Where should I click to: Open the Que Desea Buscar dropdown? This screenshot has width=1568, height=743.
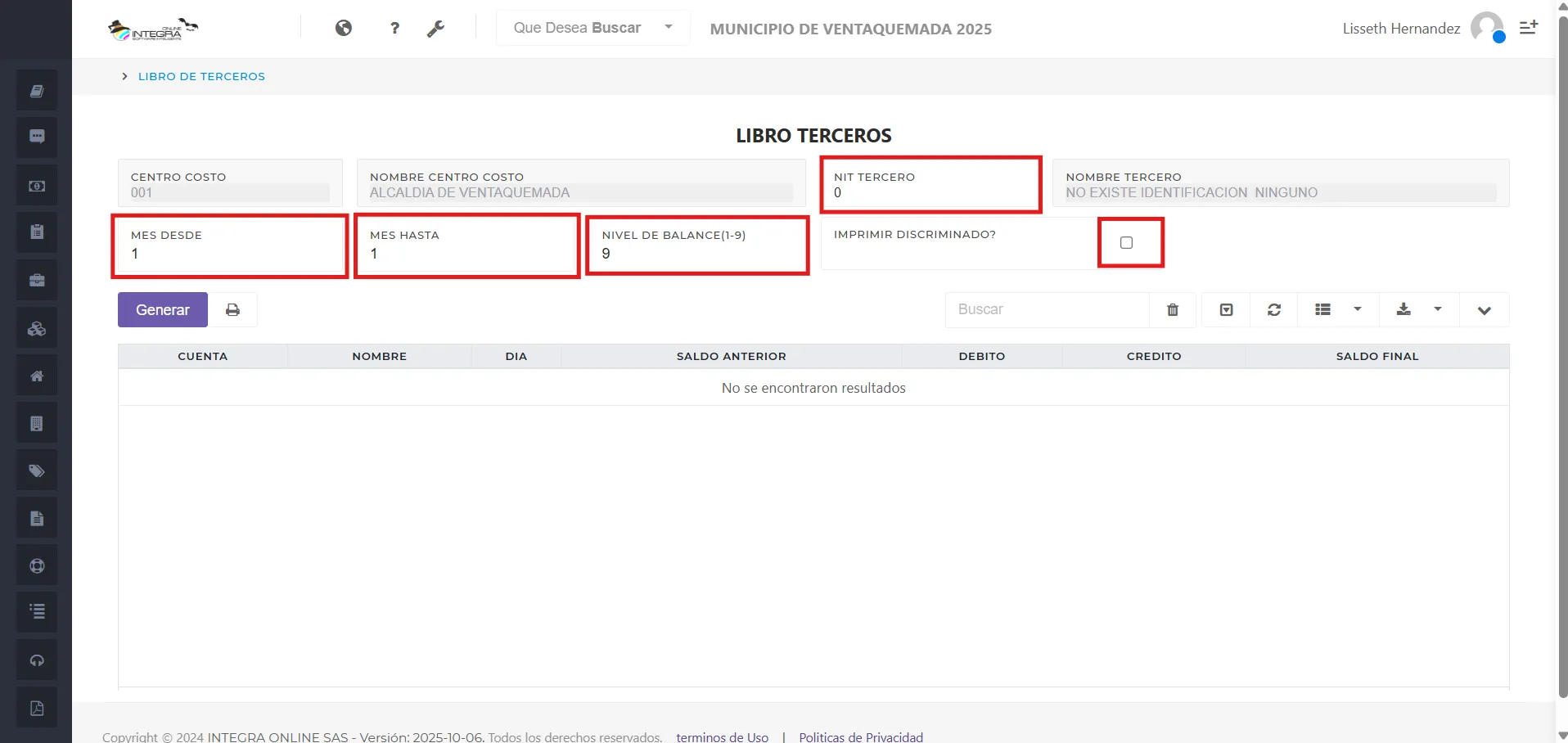click(x=593, y=27)
